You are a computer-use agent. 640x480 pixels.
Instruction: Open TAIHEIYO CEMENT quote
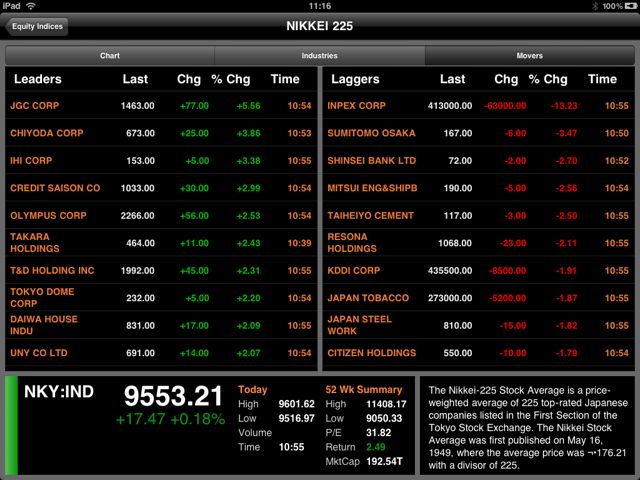[x=479, y=216]
